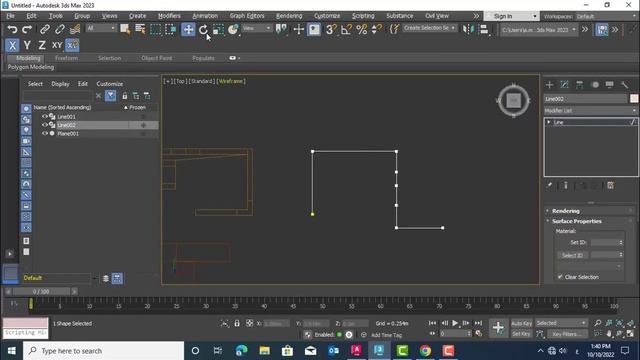Open the Graph Editors menu
The height and width of the screenshot is (360, 640).
247,16
